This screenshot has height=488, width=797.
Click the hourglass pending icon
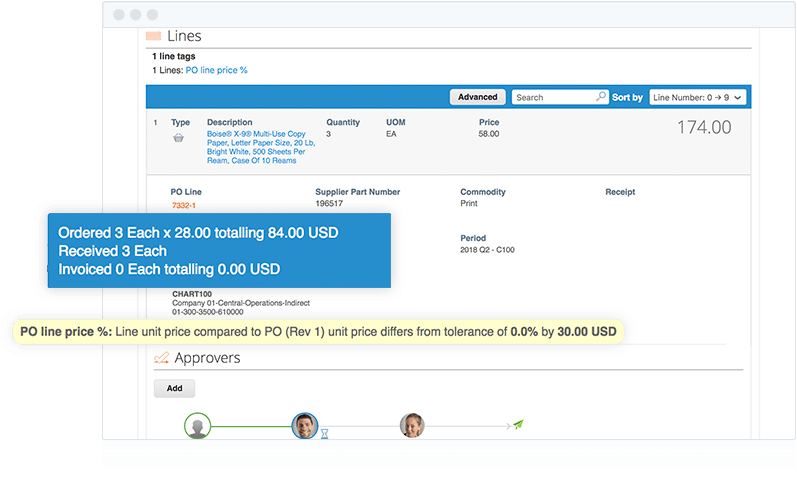[x=324, y=436]
